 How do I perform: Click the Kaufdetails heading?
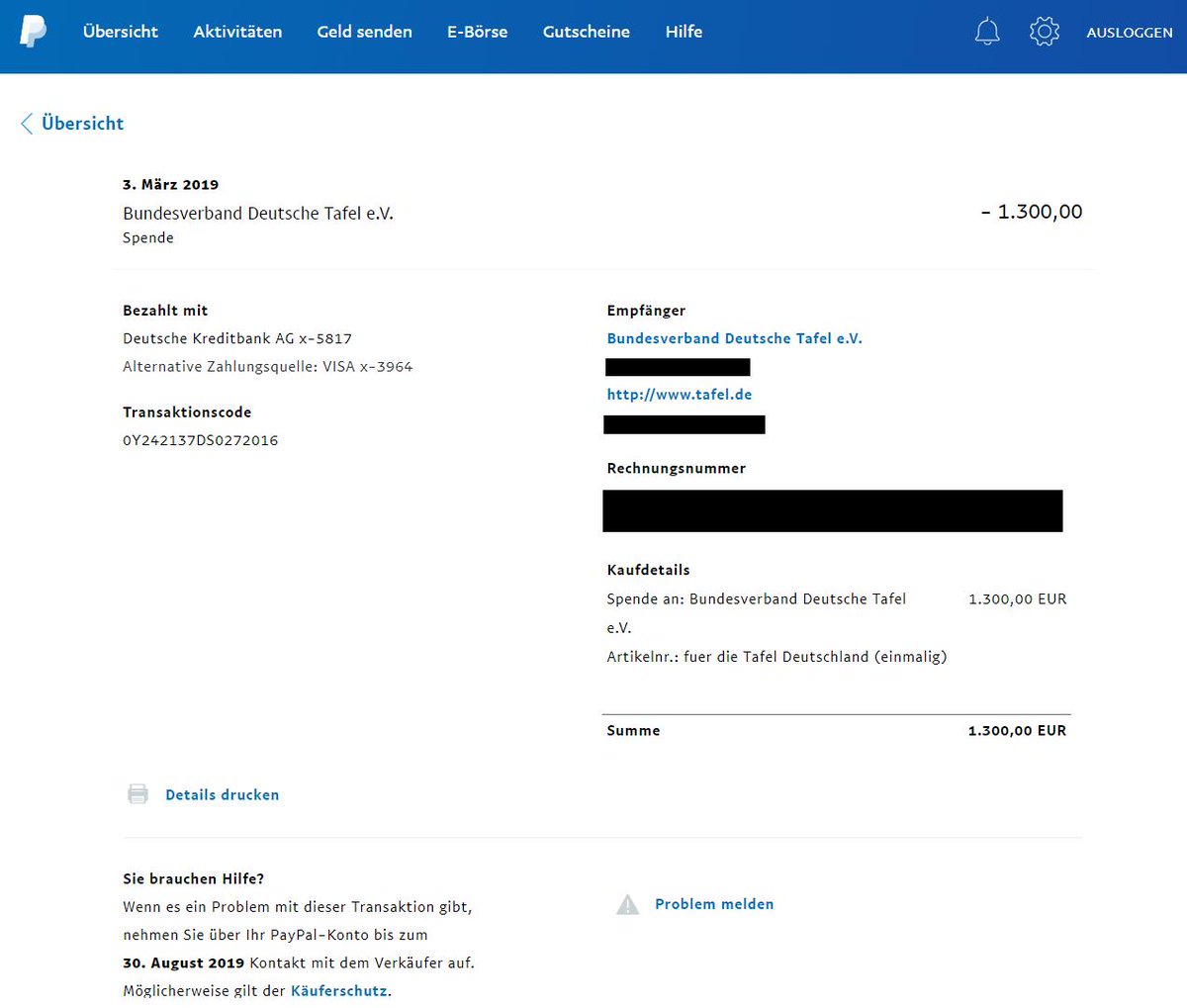click(x=648, y=570)
